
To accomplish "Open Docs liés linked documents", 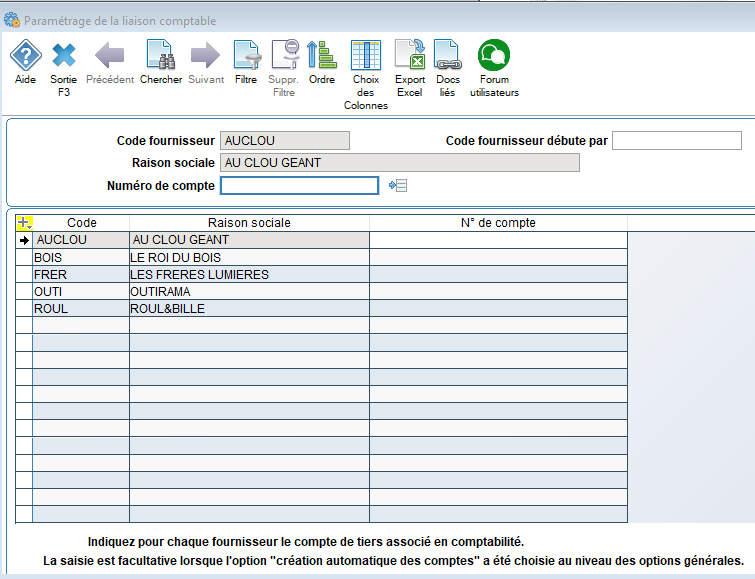I will click(x=447, y=55).
